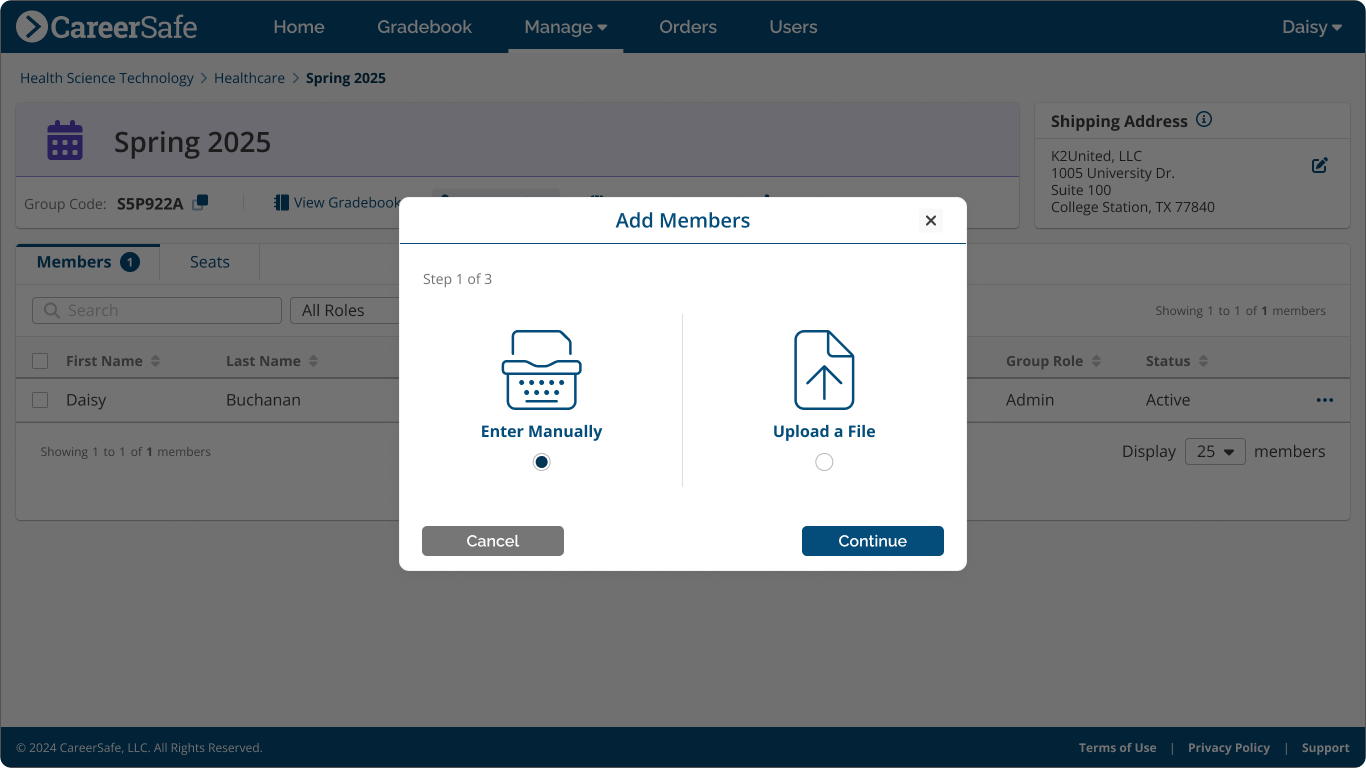Select the Enter Manually keyboard icon

point(541,369)
